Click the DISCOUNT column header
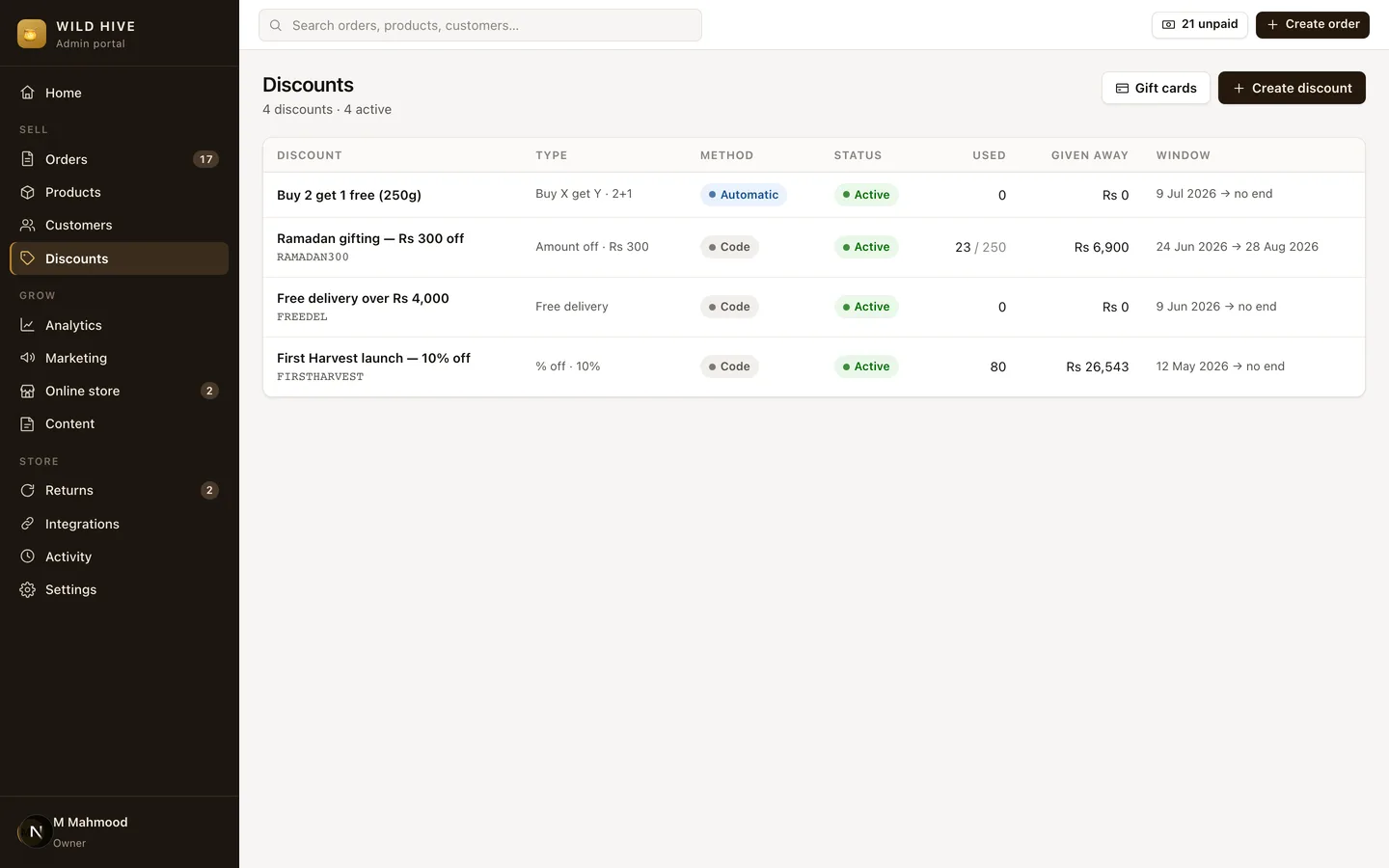Screen dimensions: 1389x868 point(310,155)
